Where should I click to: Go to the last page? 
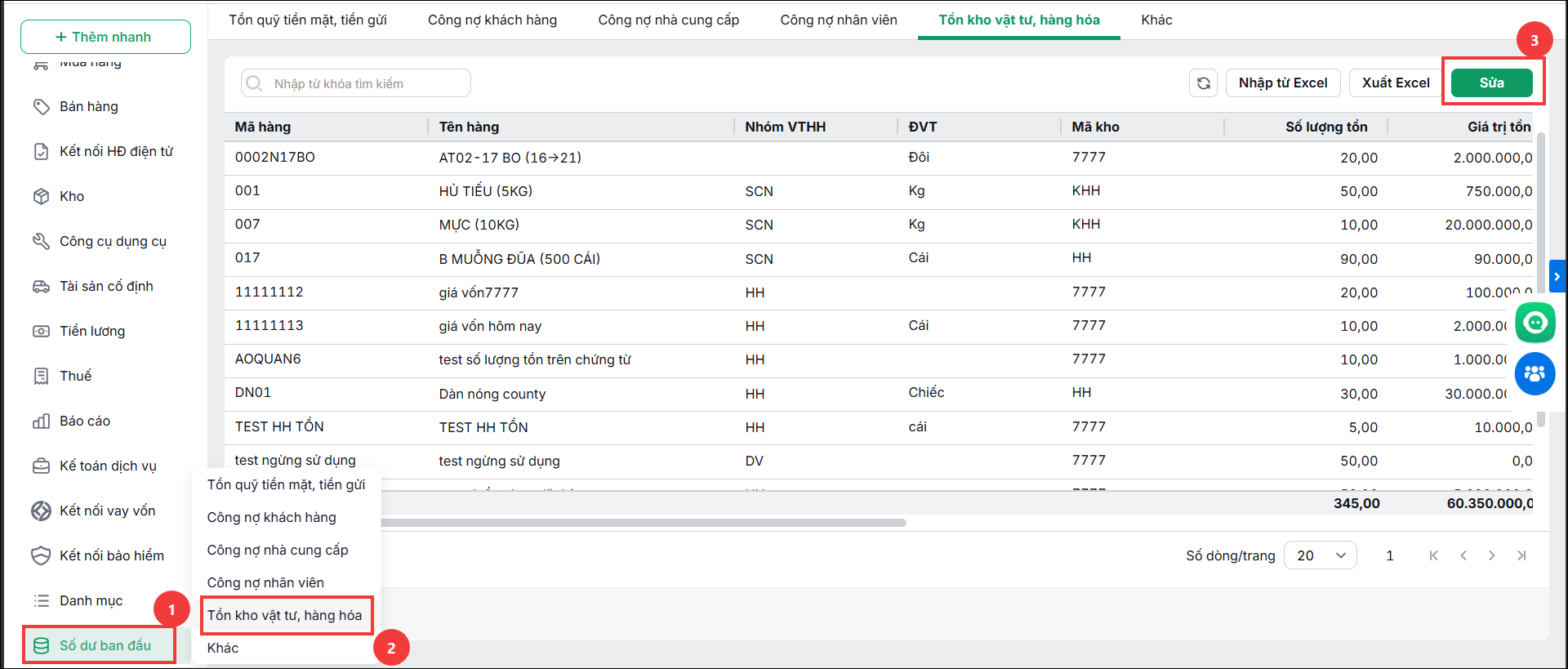click(x=1521, y=555)
